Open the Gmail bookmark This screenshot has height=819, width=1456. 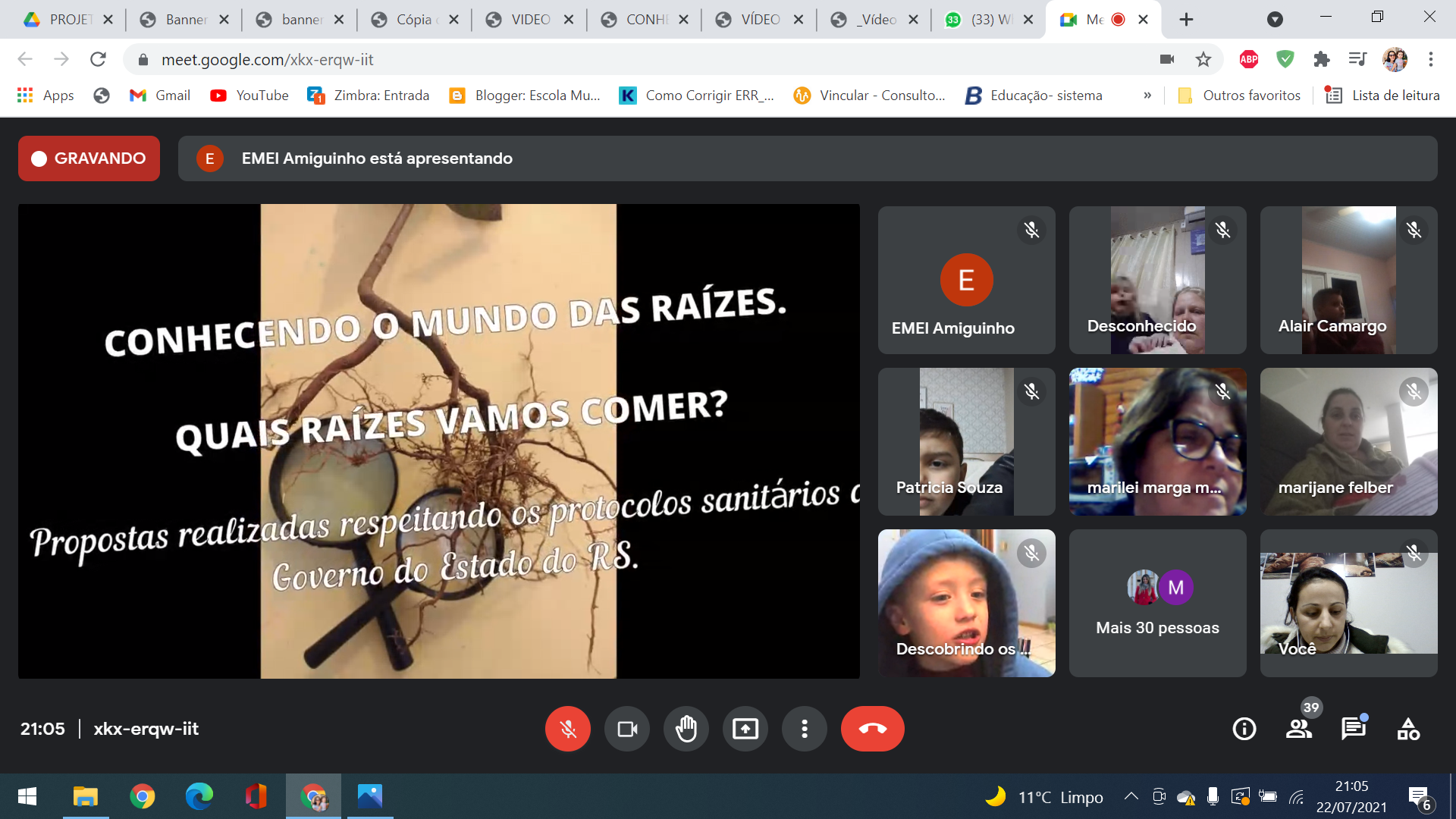point(160,96)
